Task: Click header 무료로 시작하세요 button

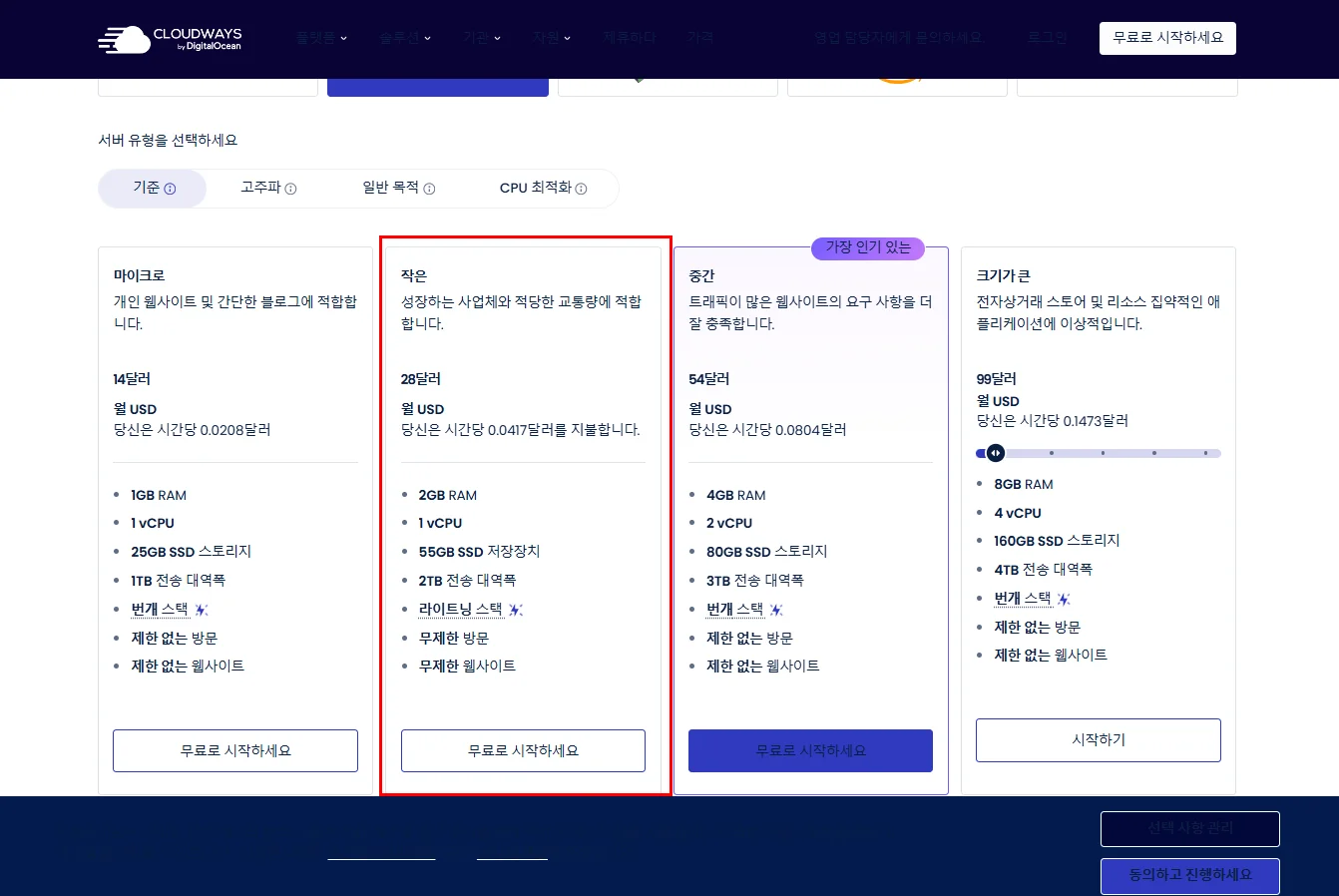Action: pos(1167,38)
